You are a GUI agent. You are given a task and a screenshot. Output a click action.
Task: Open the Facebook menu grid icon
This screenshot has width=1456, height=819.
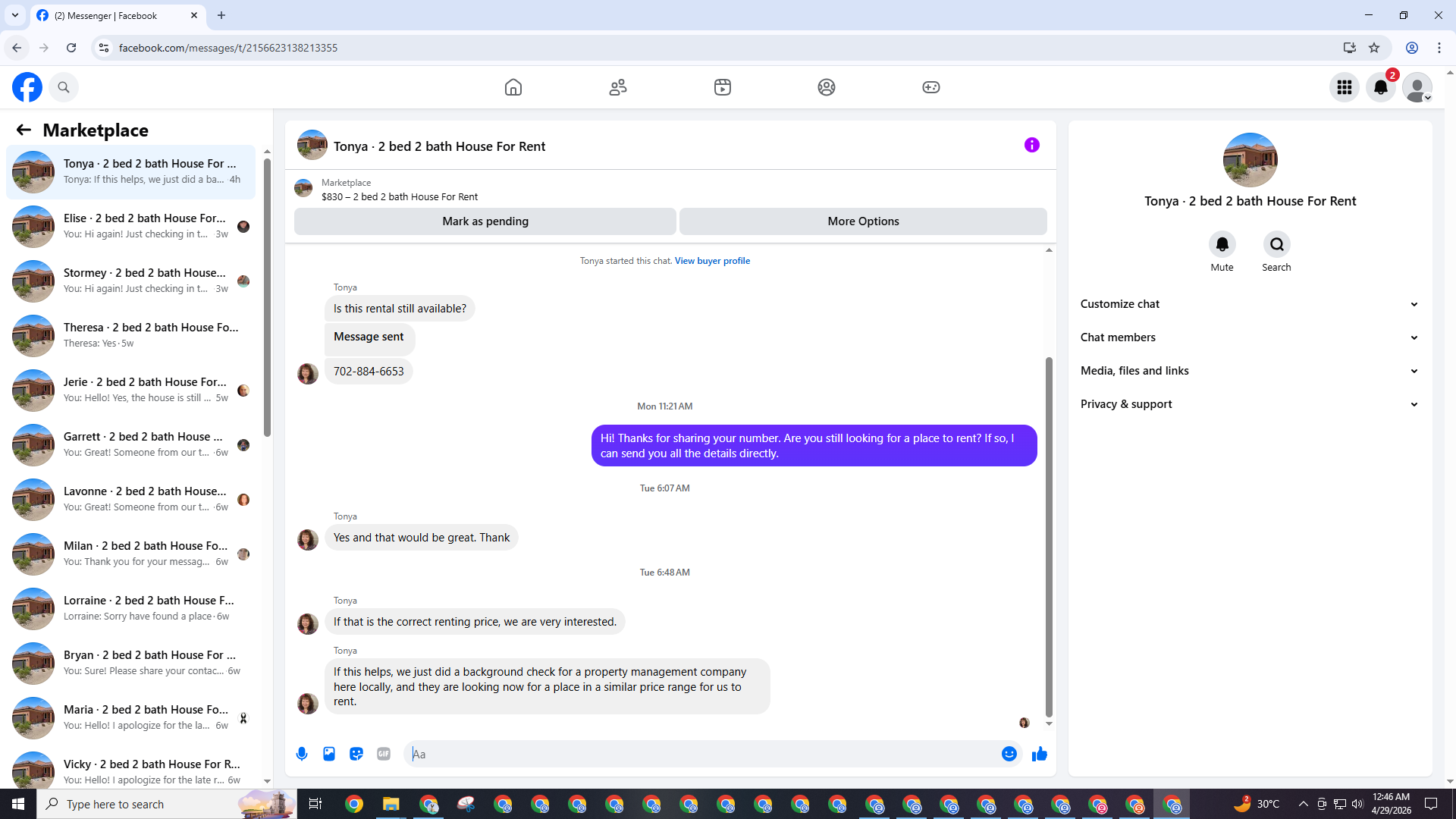pyautogui.click(x=1345, y=87)
